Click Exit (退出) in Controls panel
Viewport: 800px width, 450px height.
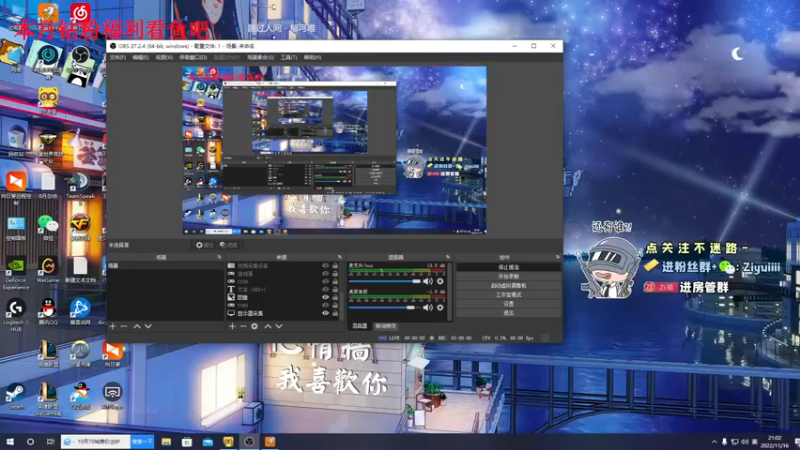click(x=508, y=313)
